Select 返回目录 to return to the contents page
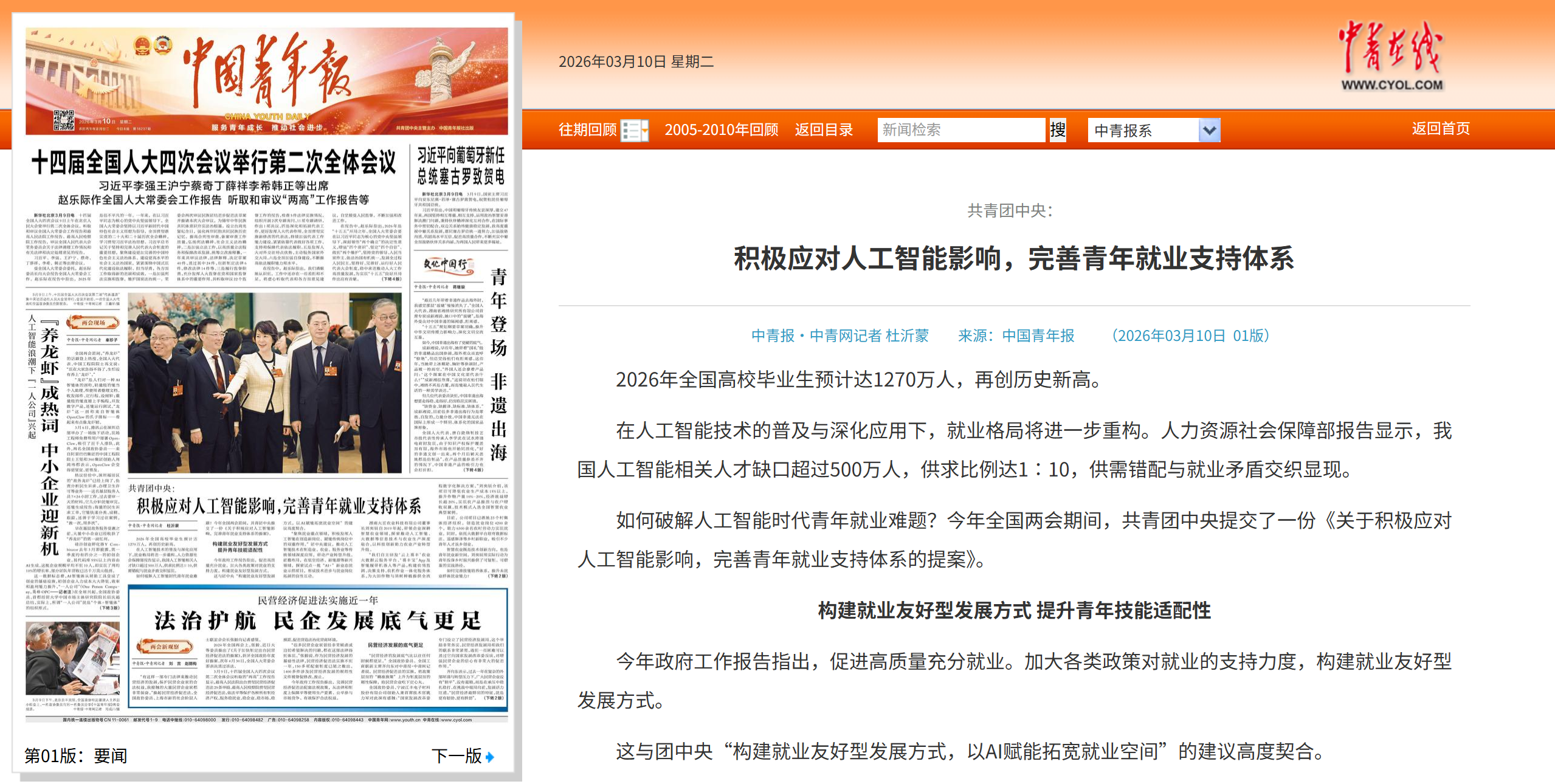 823,129
